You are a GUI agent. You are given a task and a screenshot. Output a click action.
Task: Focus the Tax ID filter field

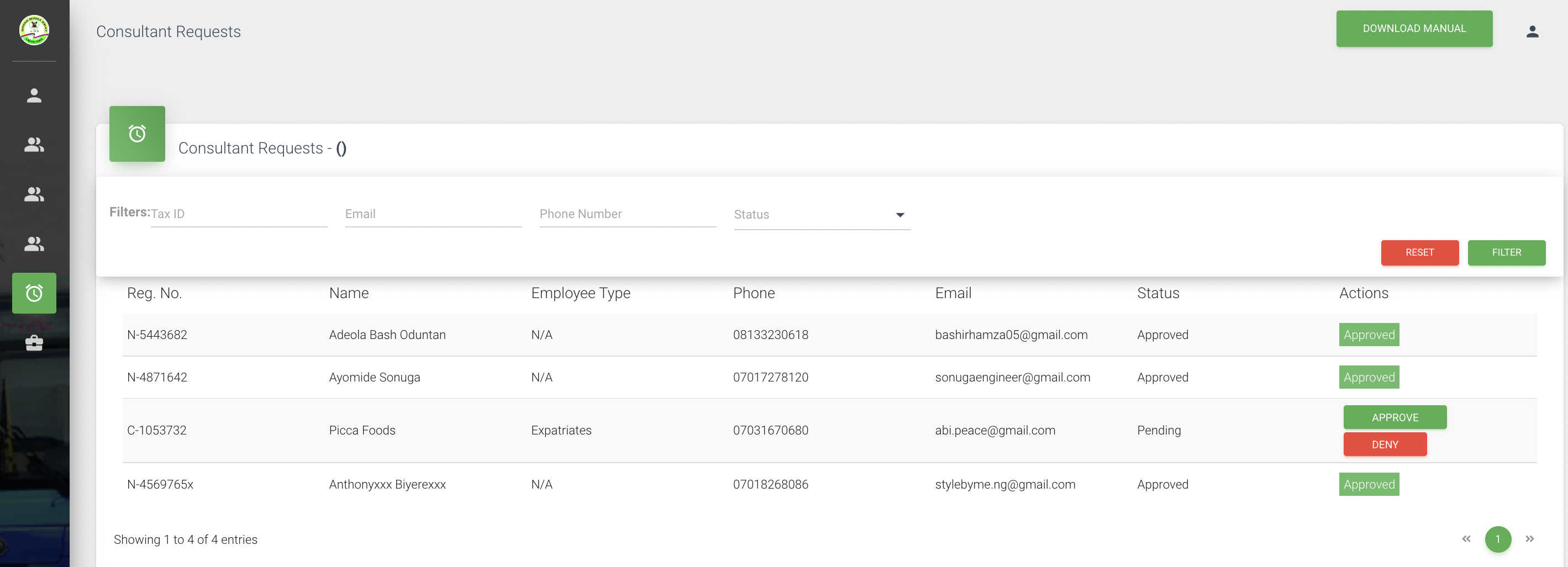pos(239,214)
